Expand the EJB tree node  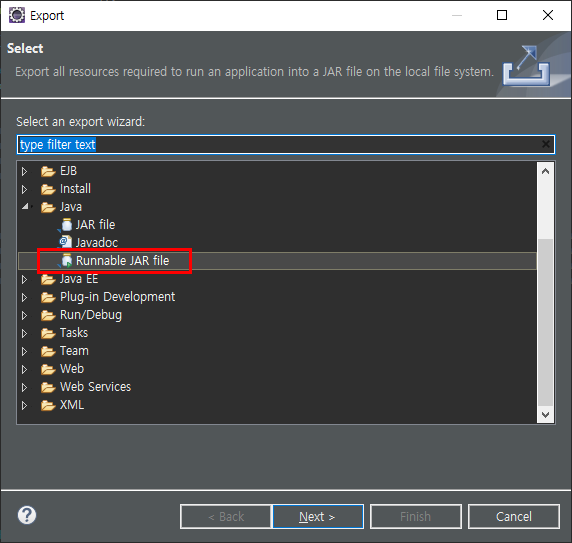(24, 171)
